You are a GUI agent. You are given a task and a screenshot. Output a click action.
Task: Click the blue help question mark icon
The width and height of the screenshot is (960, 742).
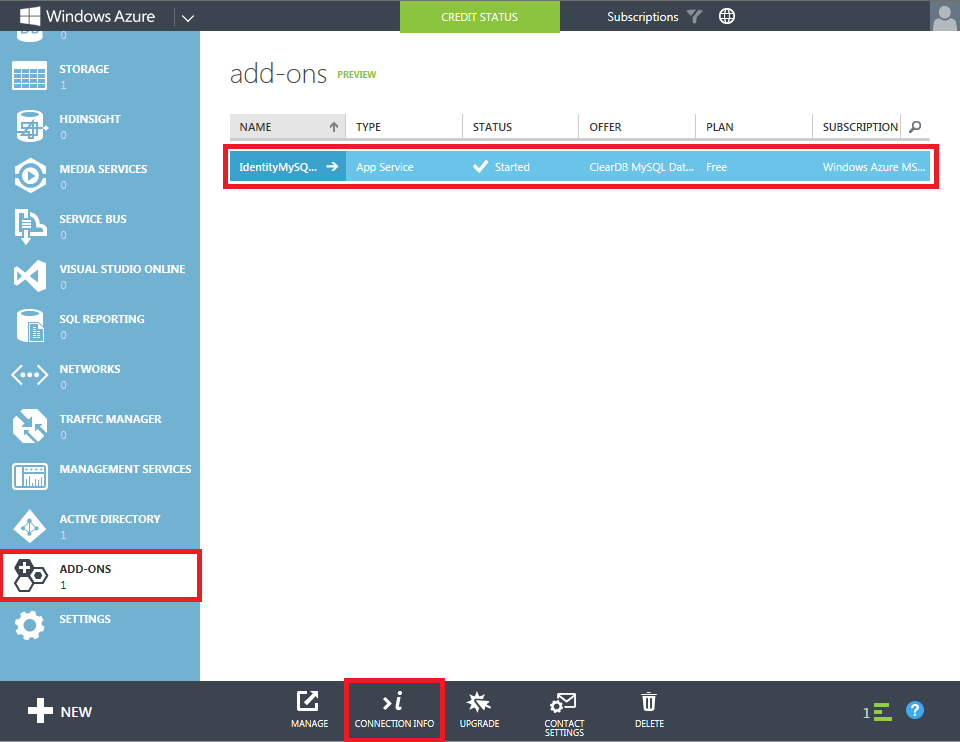point(914,710)
